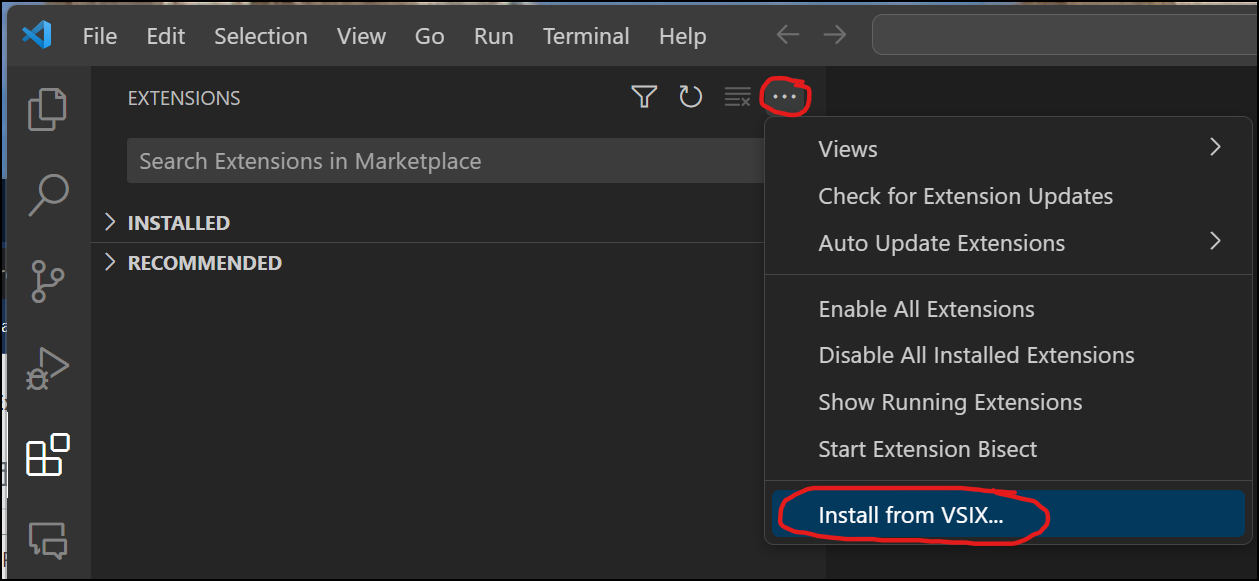The image size is (1259, 581).
Task: Open the Views and More Actions menu
Action: tap(784, 96)
